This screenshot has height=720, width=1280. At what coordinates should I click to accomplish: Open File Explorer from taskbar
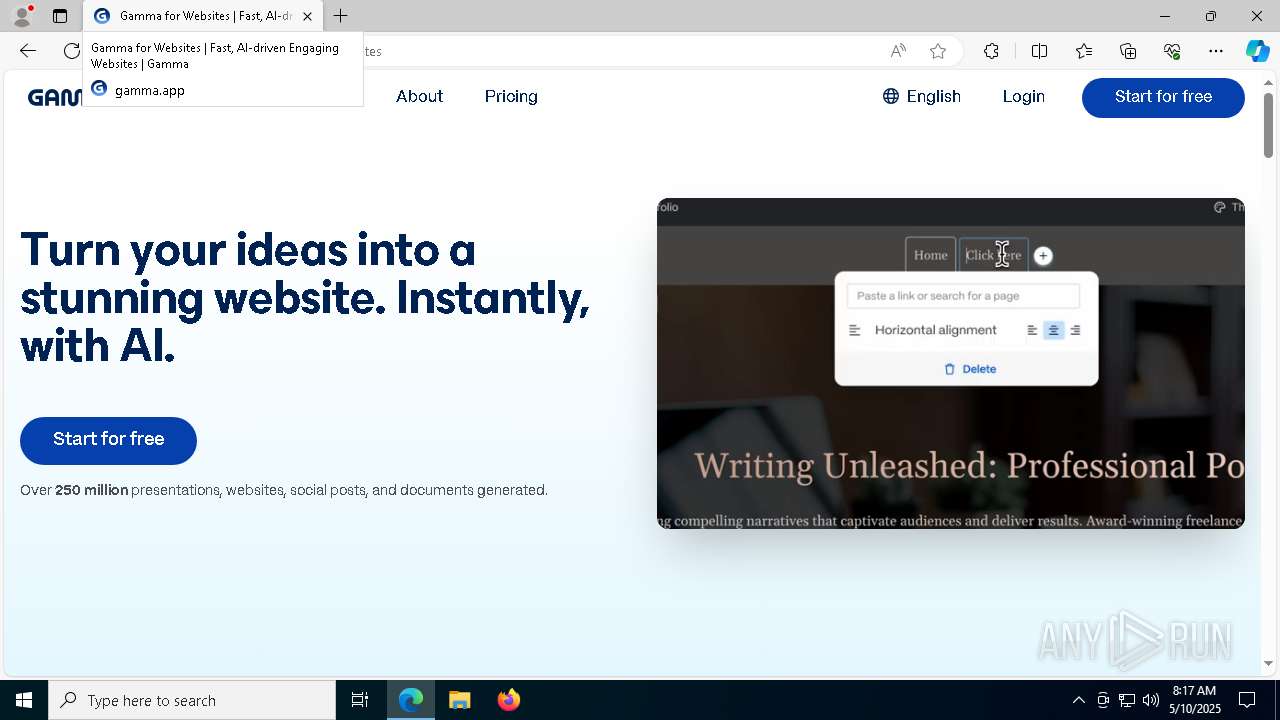(x=460, y=700)
